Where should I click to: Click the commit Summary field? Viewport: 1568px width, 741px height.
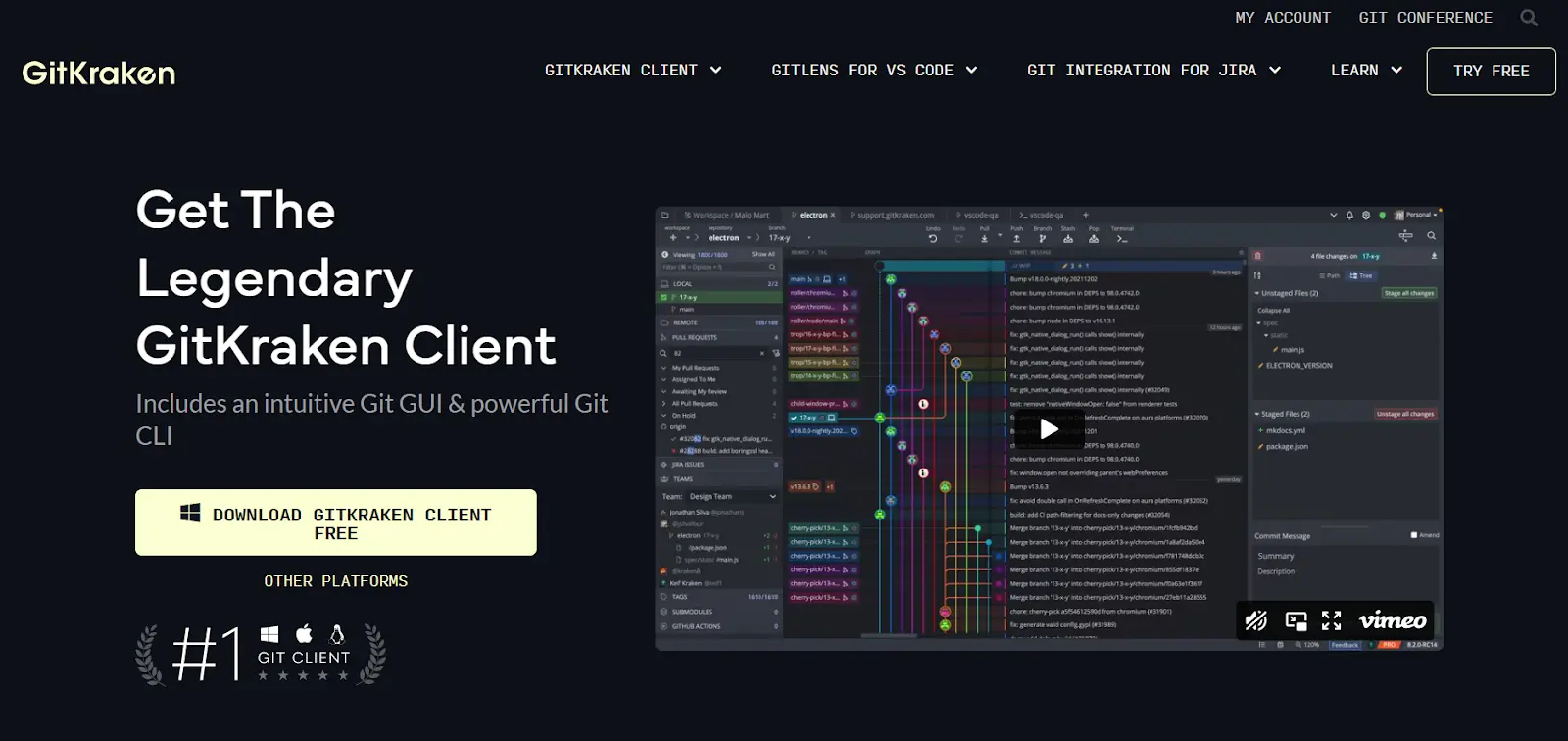coord(1347,556)
